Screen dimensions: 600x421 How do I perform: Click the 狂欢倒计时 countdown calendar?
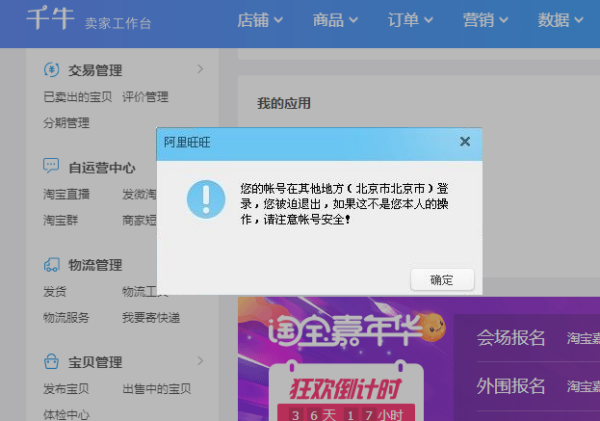click(x=346, y=390)
